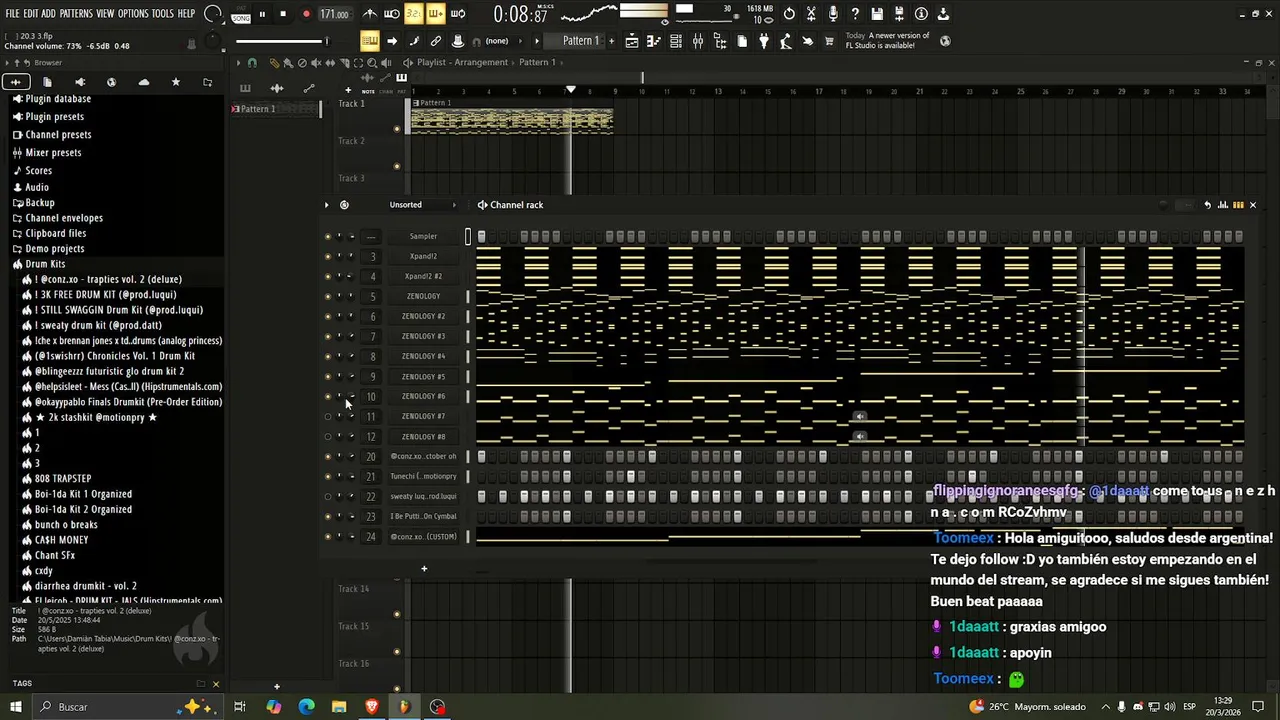This screenshot has height=720, width=1280.
Task: Toggle mute LED for Sampler channel
Action: point(328,237)
